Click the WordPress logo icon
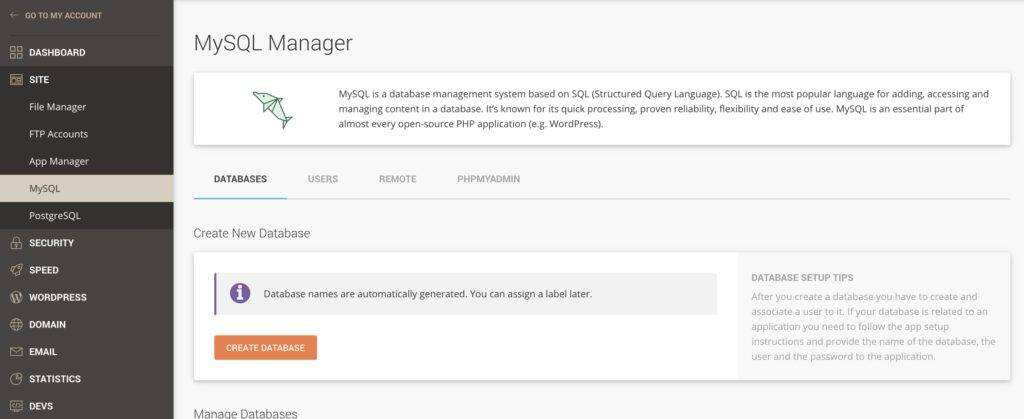Screen dimensions: 1024x419 coord(15,297)
